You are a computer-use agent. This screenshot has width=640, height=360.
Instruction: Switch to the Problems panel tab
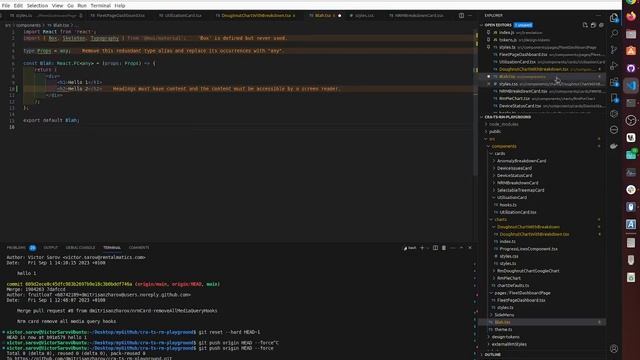click(16, 248)
